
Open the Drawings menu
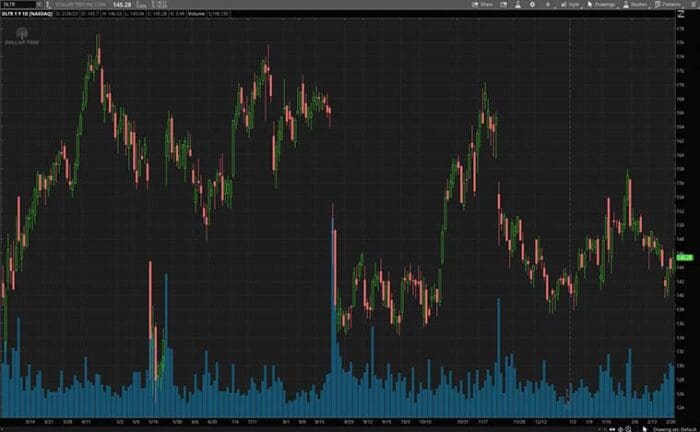(x=601, y=4)
